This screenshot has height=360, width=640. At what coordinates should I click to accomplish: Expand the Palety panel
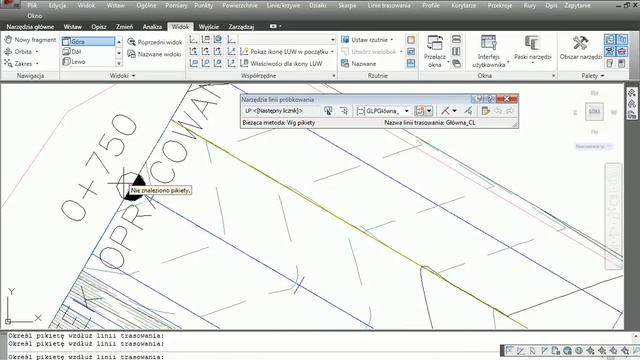point(593,76)
